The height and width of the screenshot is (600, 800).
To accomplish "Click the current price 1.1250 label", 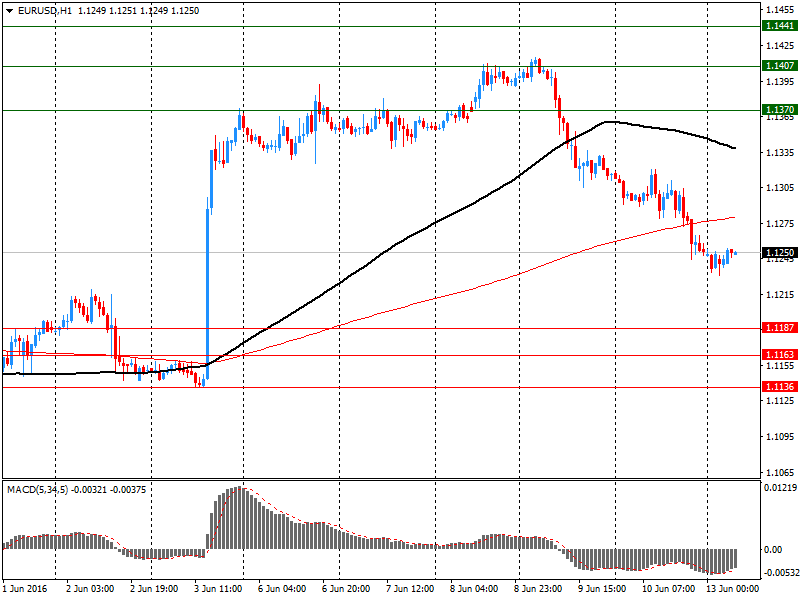I will (x=780, y=253).
